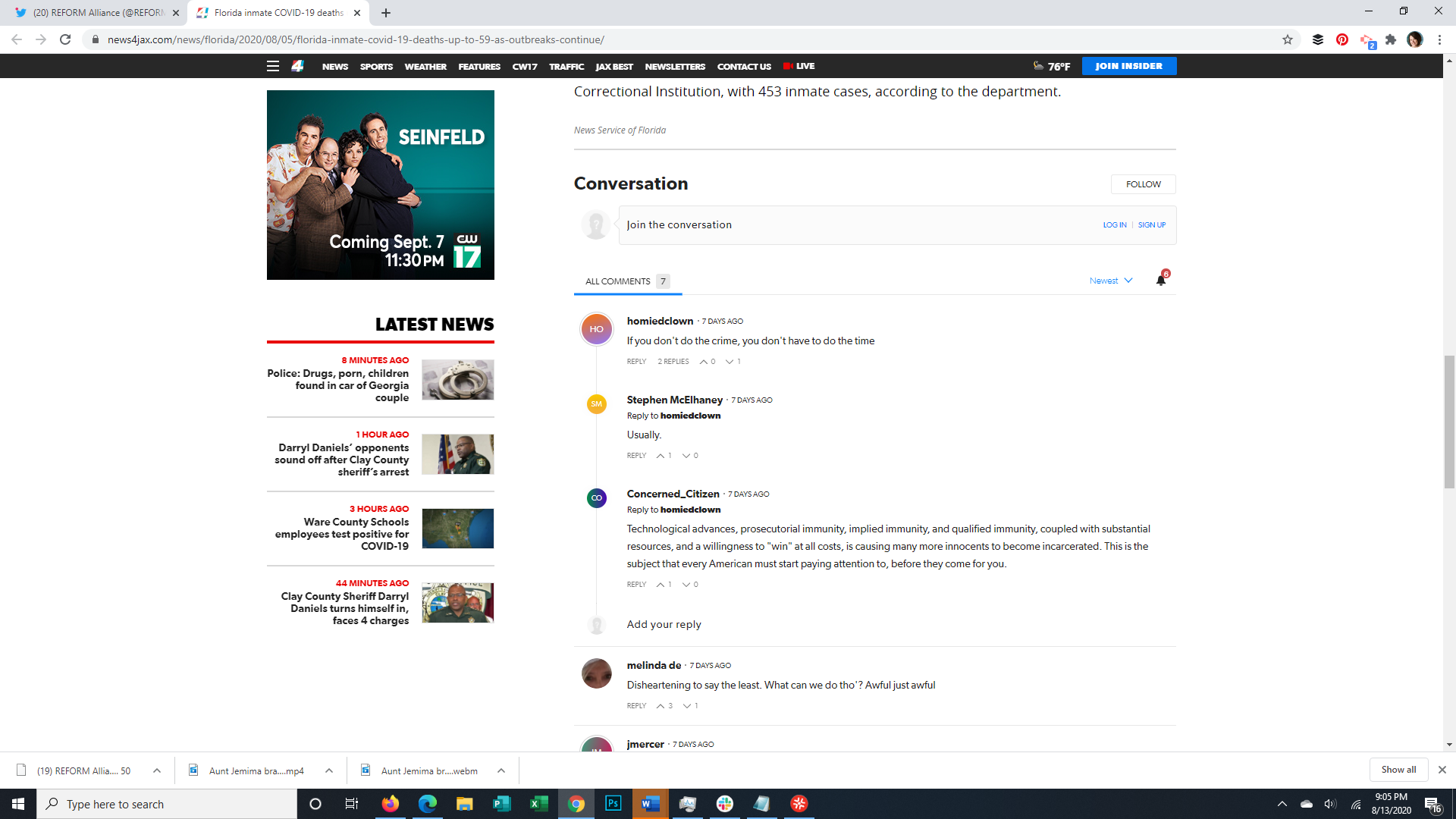Upvote Stephen McElhaney's reply
The image size is (1456, 819).
pos(661,456)
